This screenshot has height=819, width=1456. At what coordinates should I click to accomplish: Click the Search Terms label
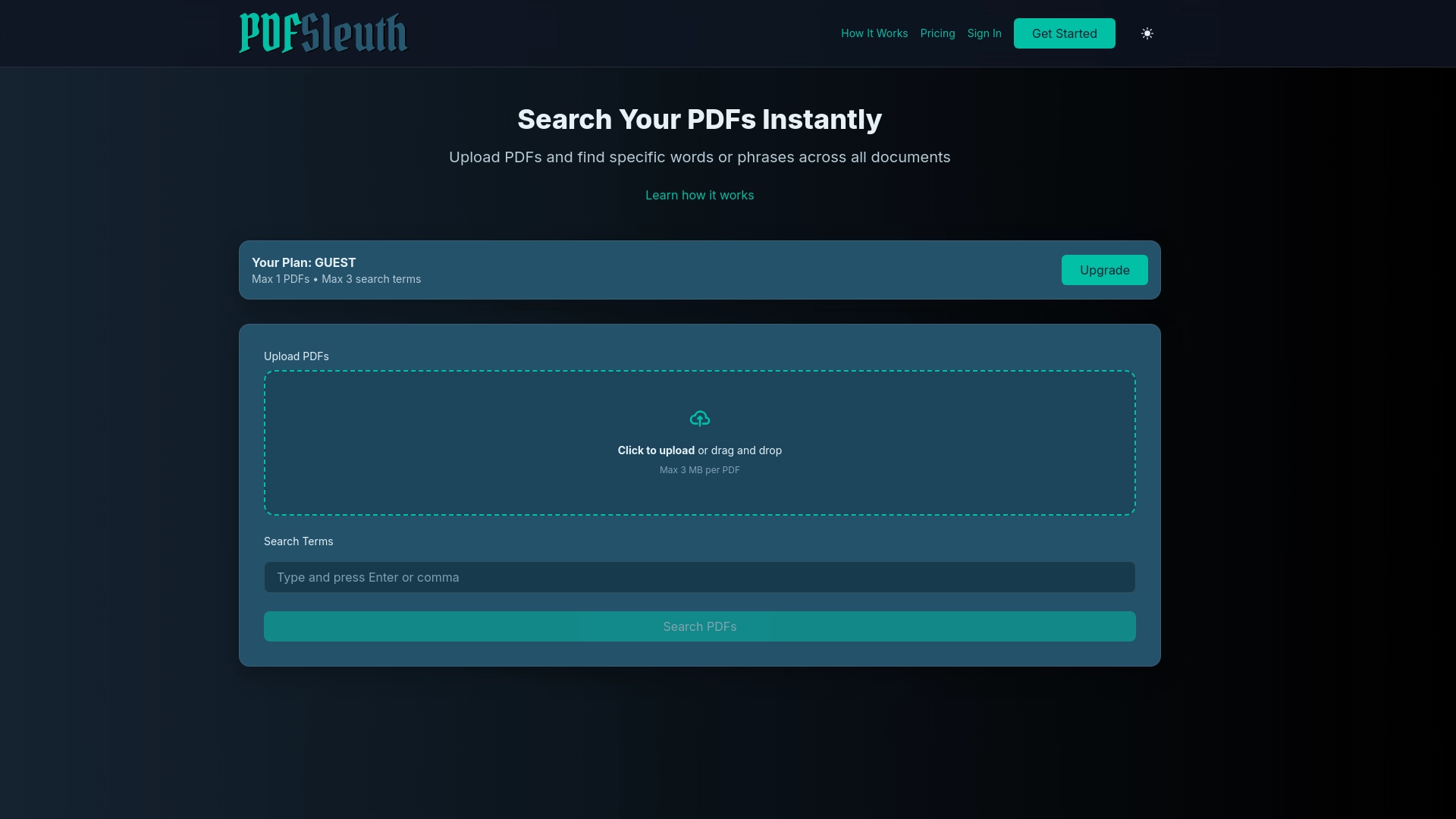pos(298,541)
